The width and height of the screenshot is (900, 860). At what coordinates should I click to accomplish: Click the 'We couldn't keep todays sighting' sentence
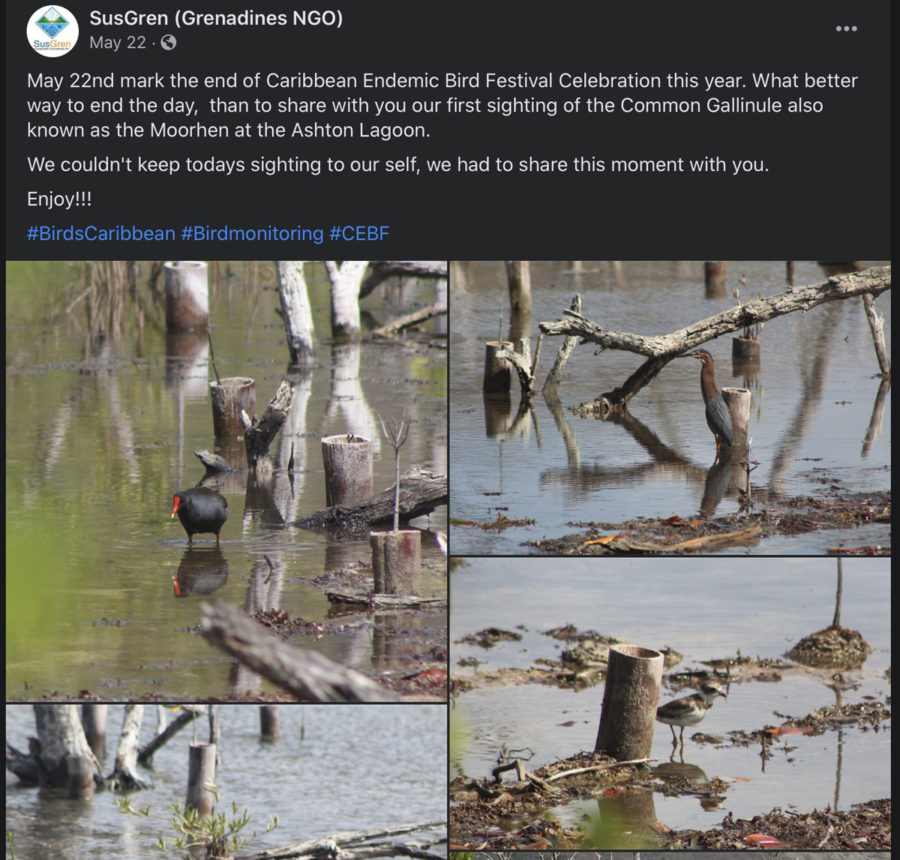point(398,165)
